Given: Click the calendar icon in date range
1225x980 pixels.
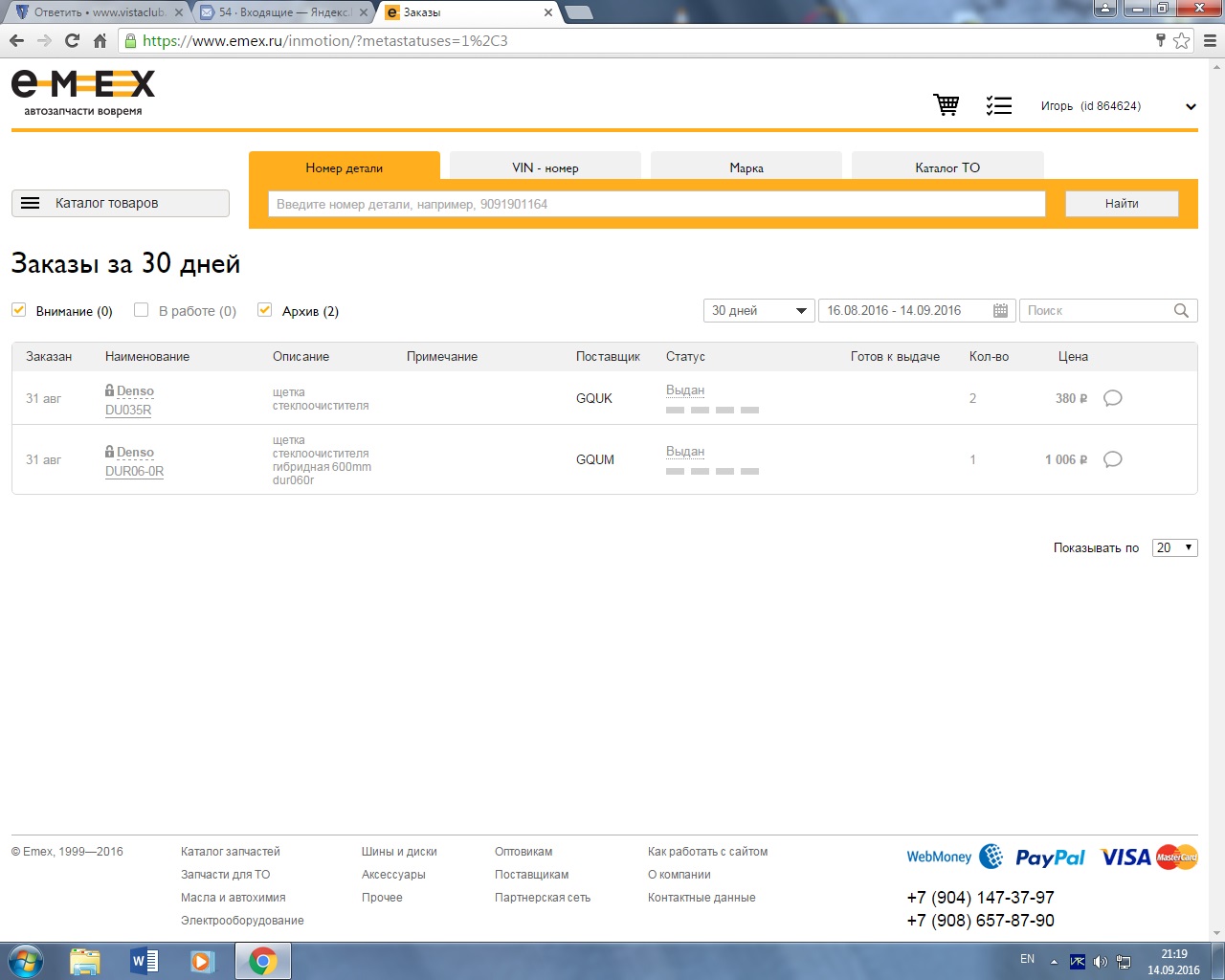Looking at the screenshot, I should 1000,311.
